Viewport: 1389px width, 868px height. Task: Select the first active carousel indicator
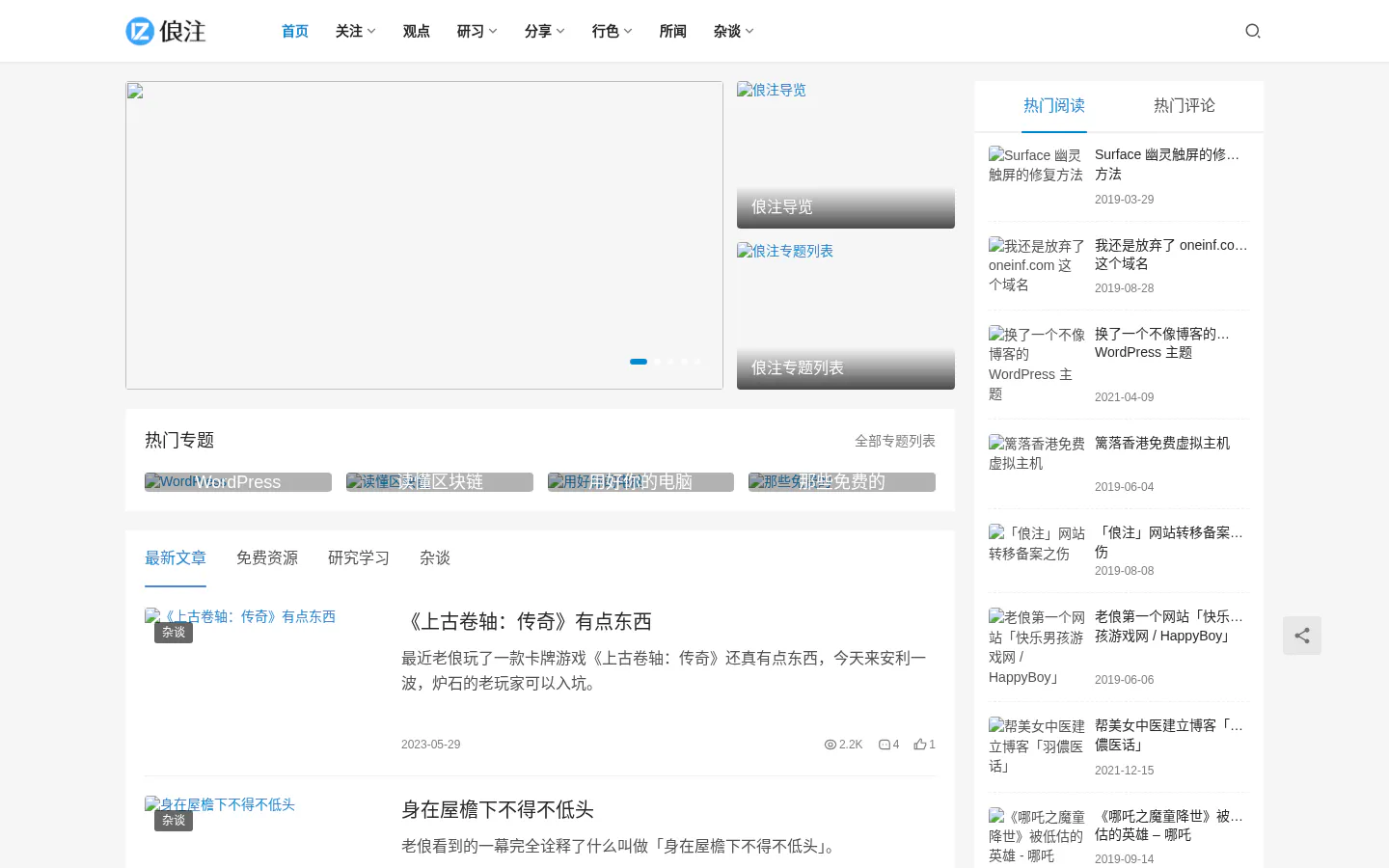639,362
